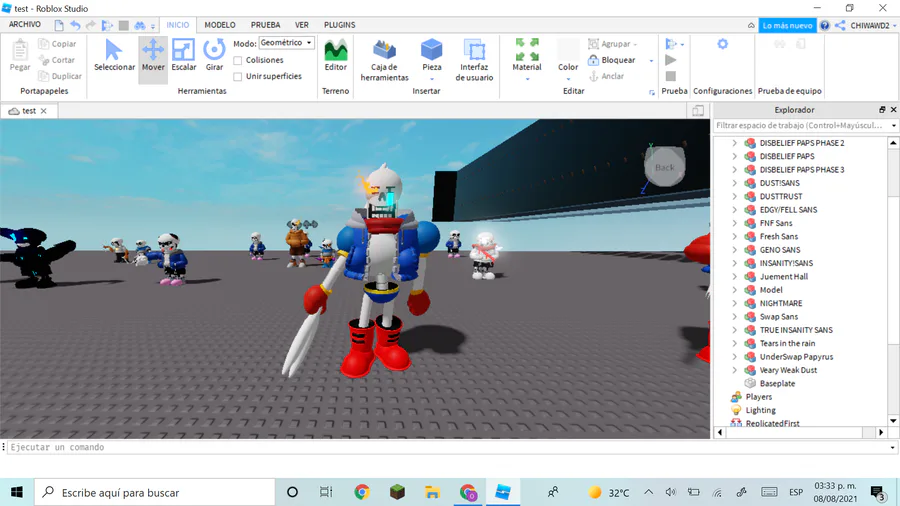Enable the Unir superficies checkbox
This screenshot has height=506, width=900.
[x=238, y=76]
